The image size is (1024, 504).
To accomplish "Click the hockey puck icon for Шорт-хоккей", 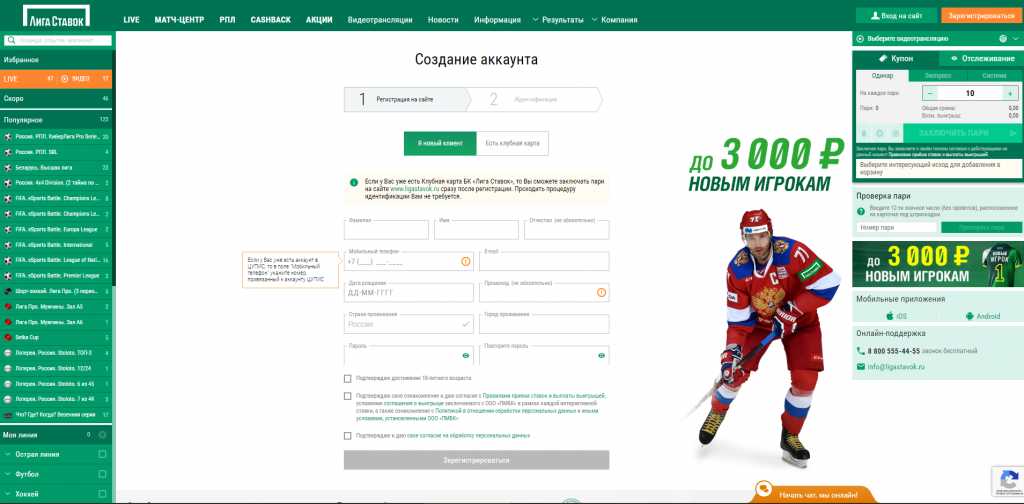I will (8, 291).
